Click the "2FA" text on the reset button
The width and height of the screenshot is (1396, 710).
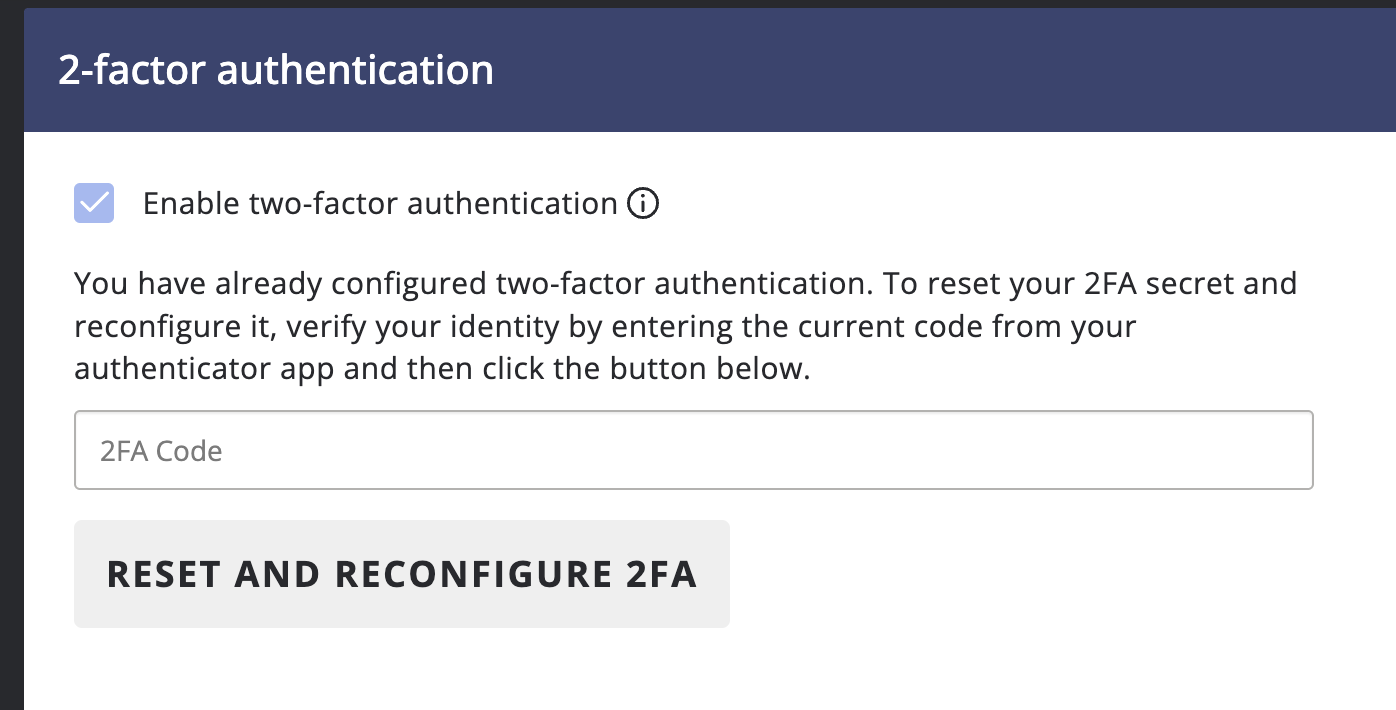pyautogui.click(x=661, y=574)
